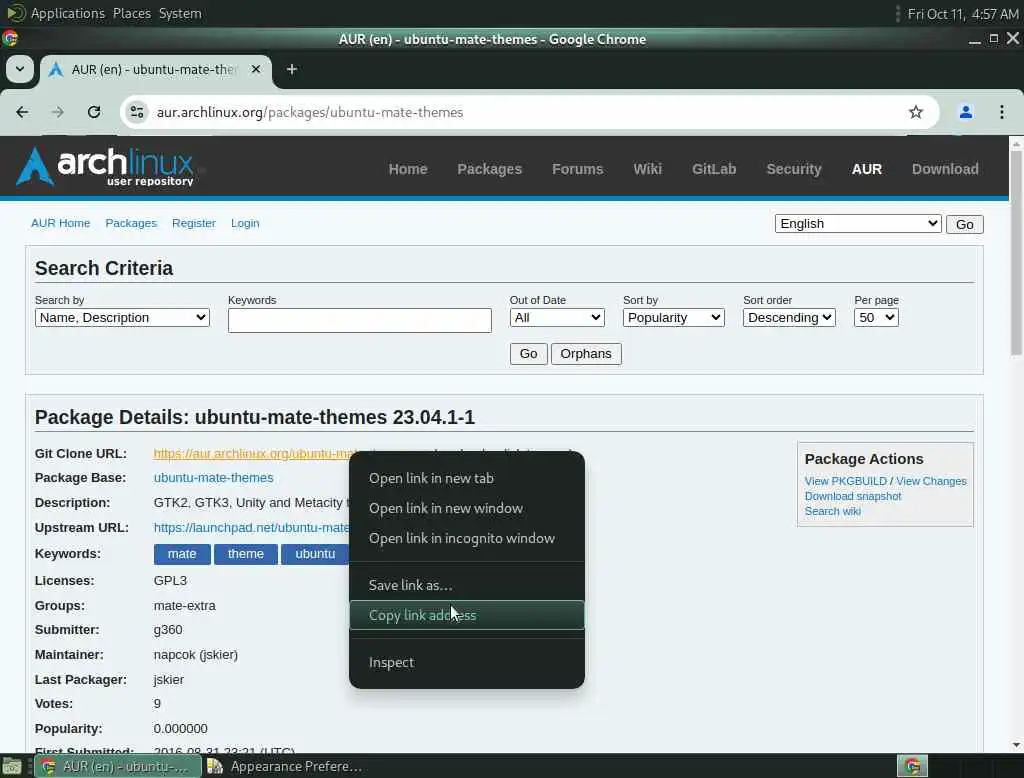This screenshot has height=778, width=1024.
Task: Choose Open link in incognito window
Action: [x=467, y=538]
